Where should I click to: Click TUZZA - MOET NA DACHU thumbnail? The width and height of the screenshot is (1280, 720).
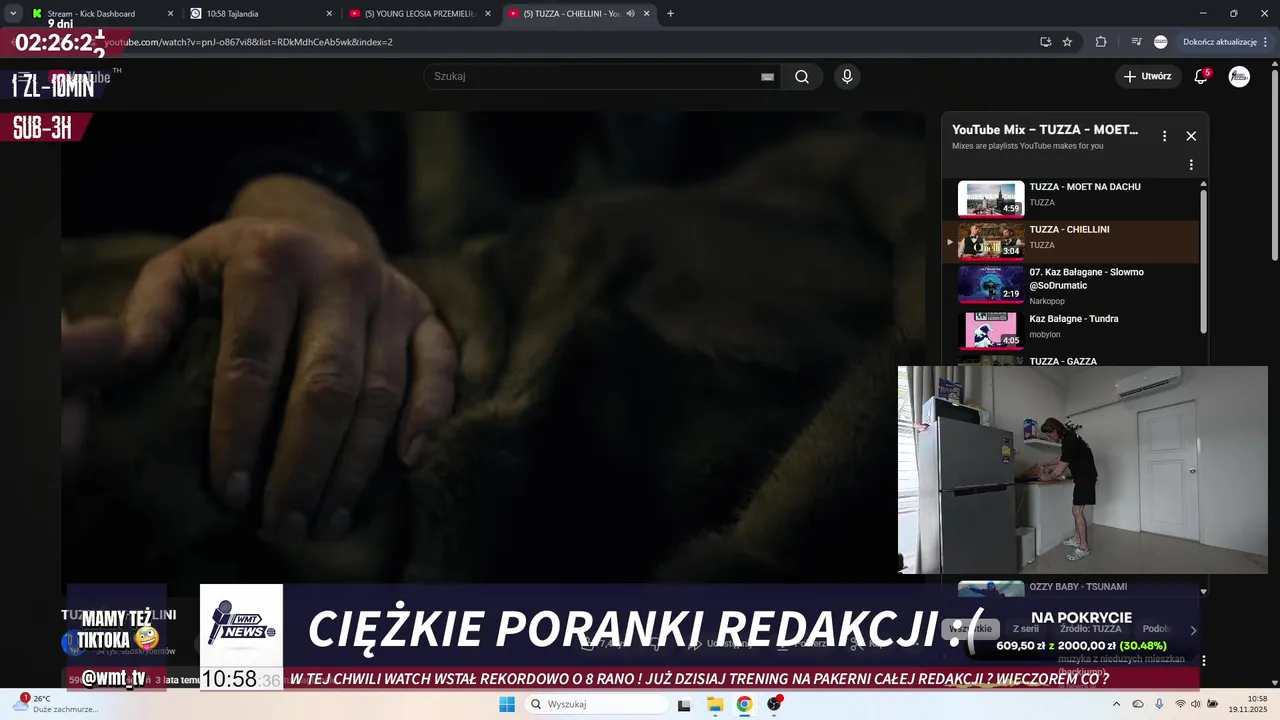pyautogui.click(x=991, y=199)
